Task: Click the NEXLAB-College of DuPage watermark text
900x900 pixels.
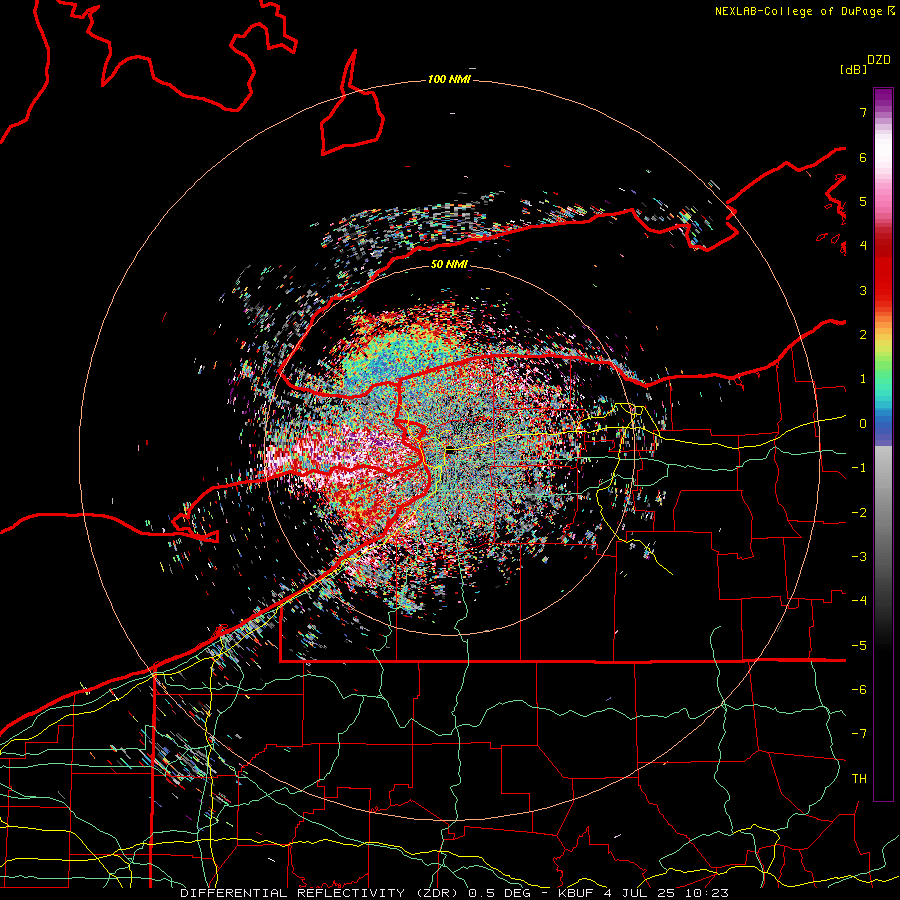Action: [x=800, y=11]
